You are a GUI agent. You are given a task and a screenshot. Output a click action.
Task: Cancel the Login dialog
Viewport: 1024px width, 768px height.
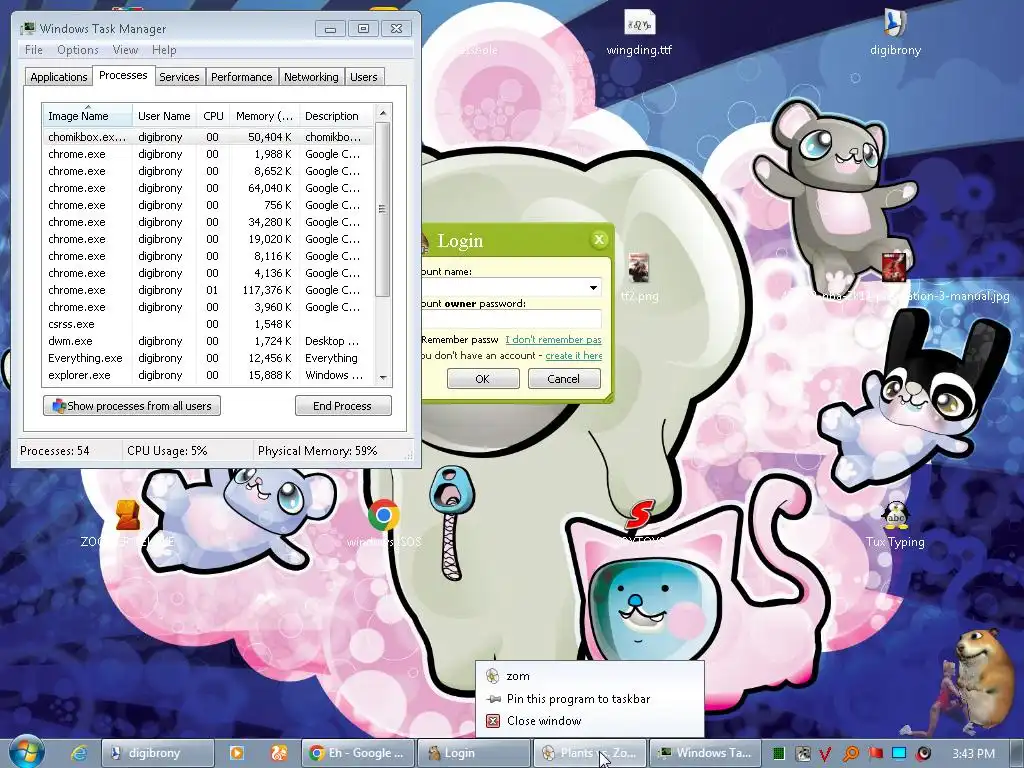(564, 379)
